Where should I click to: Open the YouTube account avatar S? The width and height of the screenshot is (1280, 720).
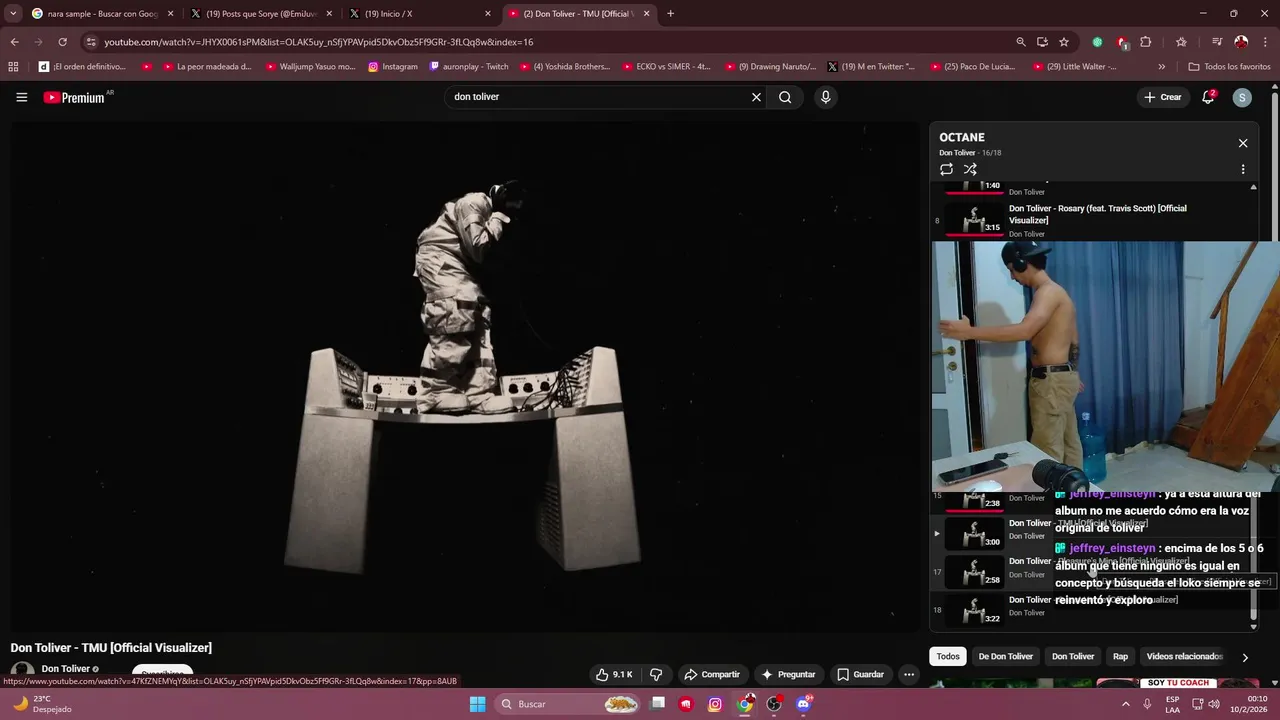coord(1242,97)
